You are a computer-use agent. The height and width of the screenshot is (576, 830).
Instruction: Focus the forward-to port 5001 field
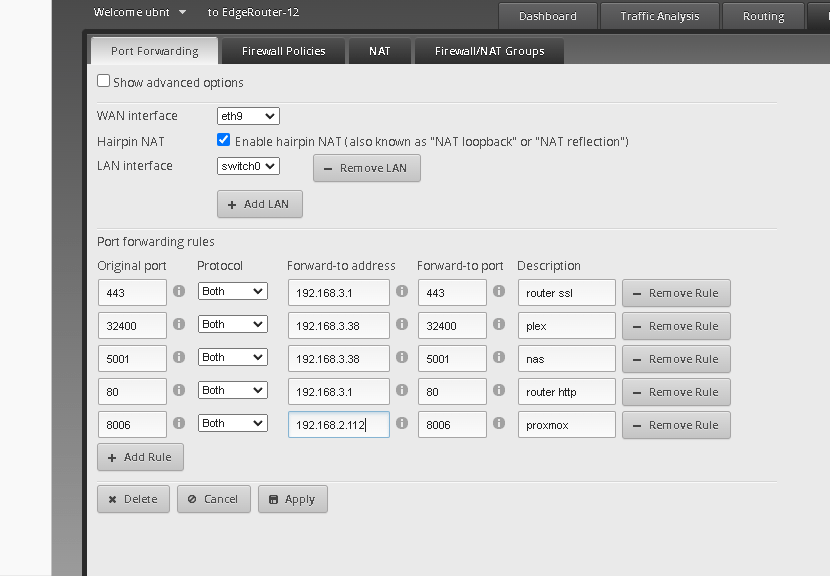click(452, 359)
